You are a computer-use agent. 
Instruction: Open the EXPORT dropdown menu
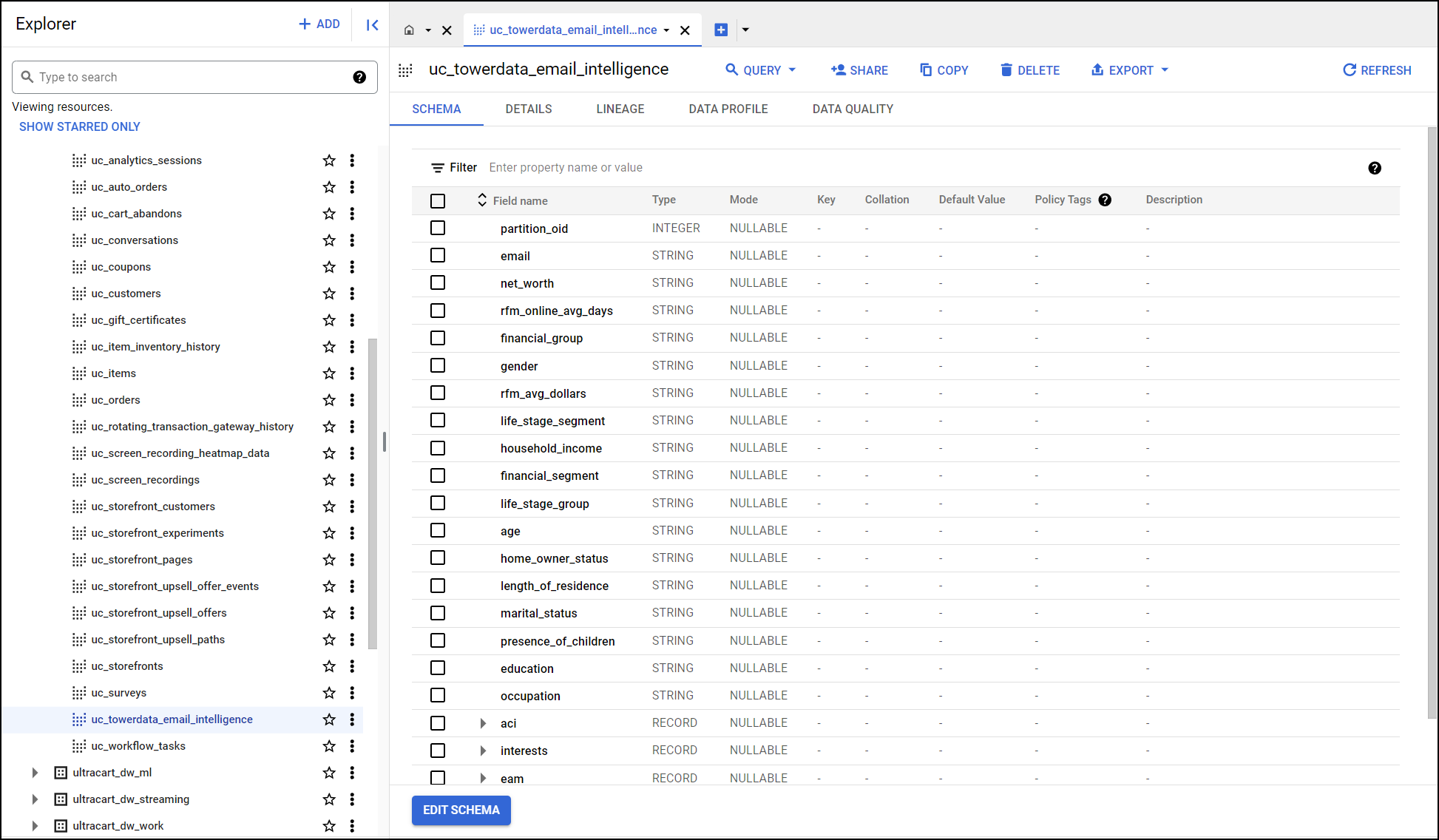pyautogui.click(x=1130, y=70)
